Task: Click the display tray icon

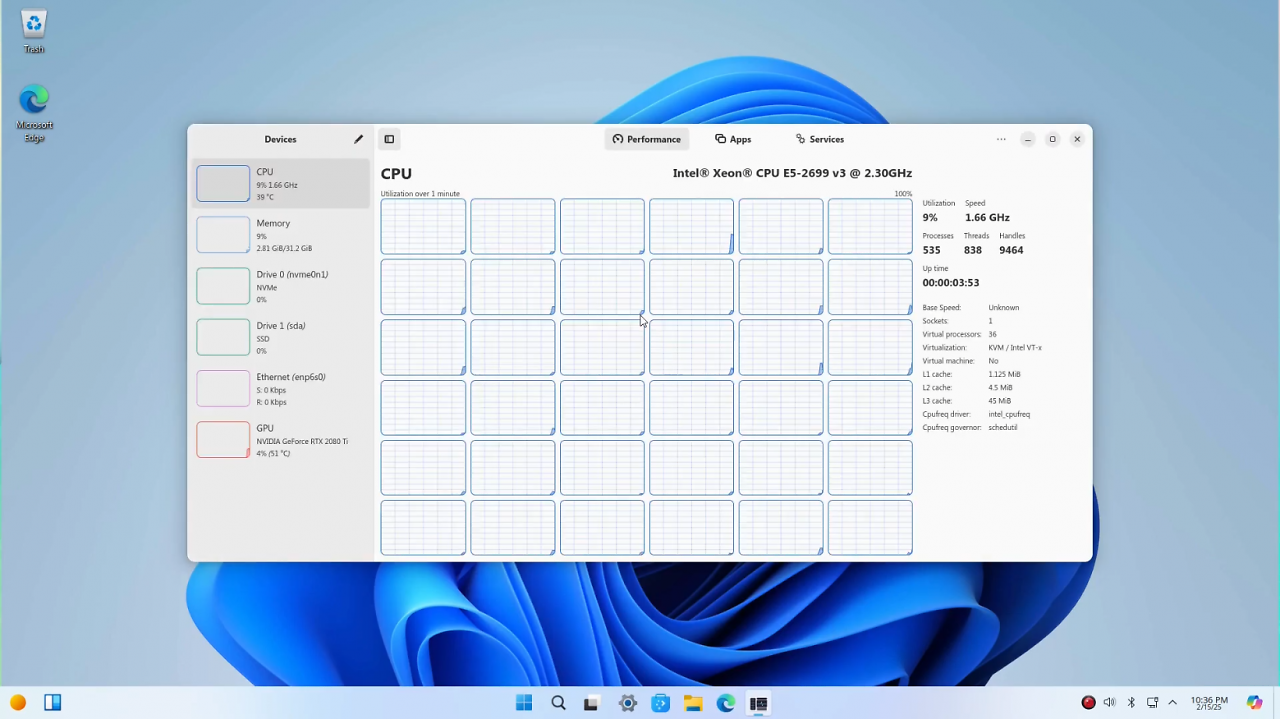Action: [x=1152, y=702]
